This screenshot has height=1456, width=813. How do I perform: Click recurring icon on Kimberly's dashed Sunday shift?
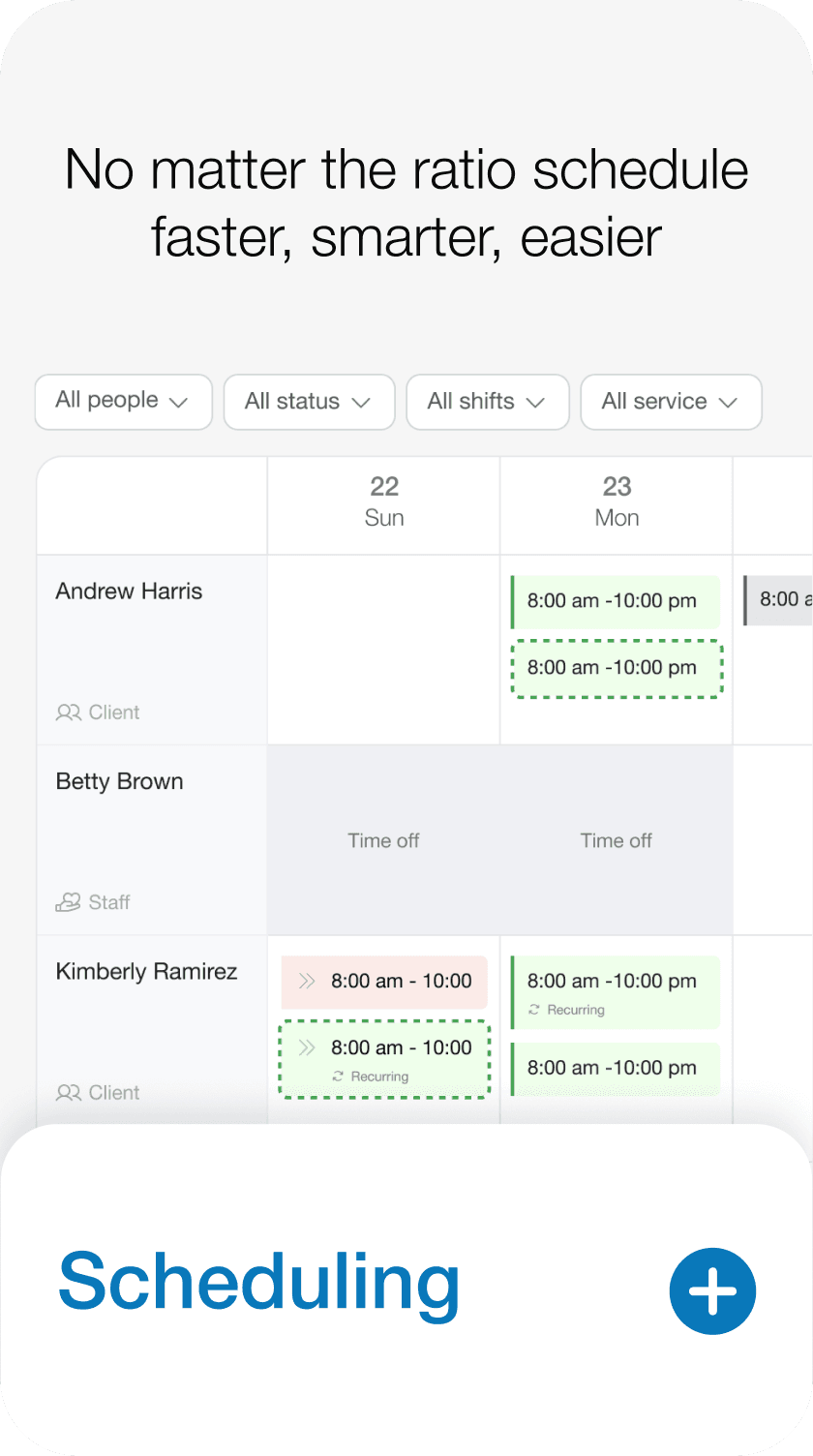(x=337, y=1077)
